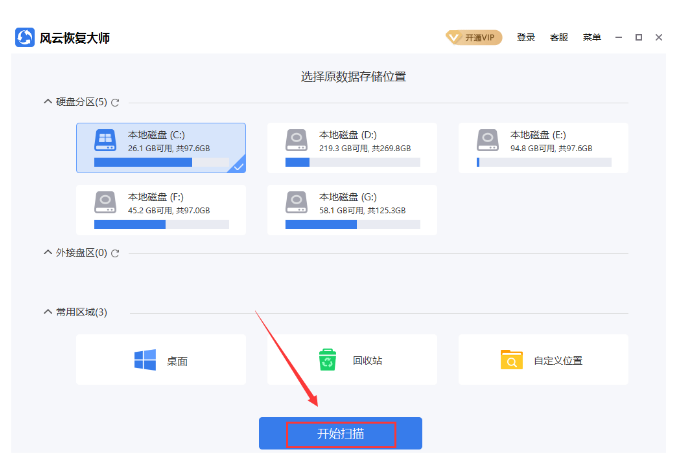
Task: Click the green recycle bin icon
Action: click(327, 360)
